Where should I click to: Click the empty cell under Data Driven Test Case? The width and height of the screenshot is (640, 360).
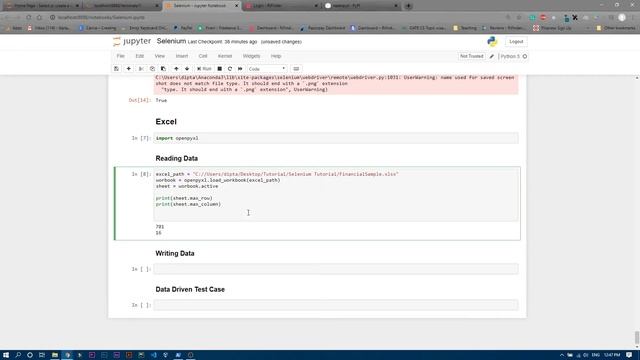(336, 305)
